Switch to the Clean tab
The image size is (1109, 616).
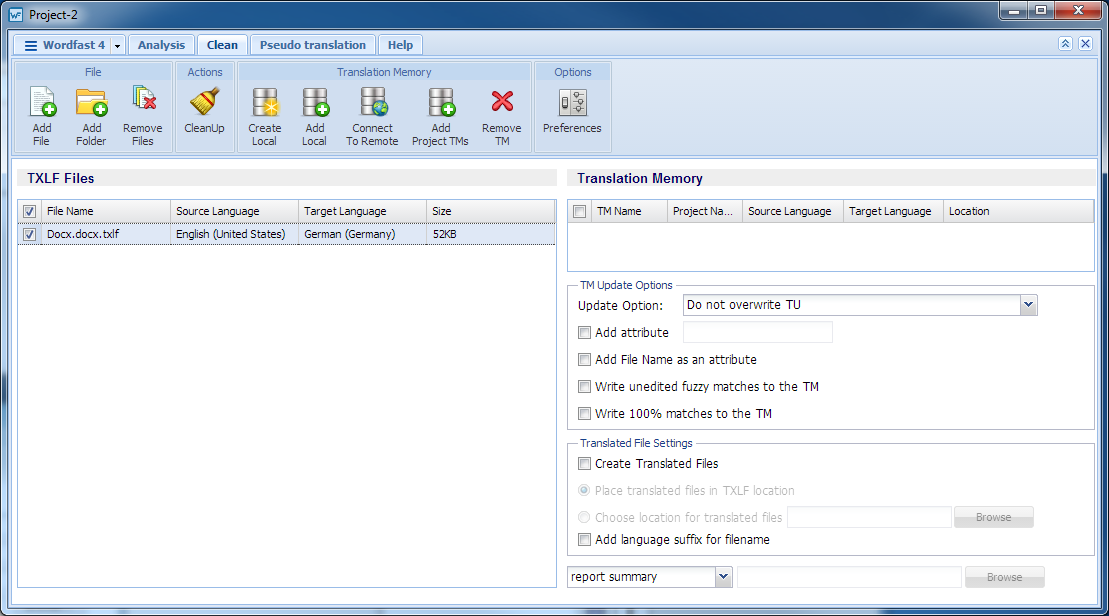[222, 45]
